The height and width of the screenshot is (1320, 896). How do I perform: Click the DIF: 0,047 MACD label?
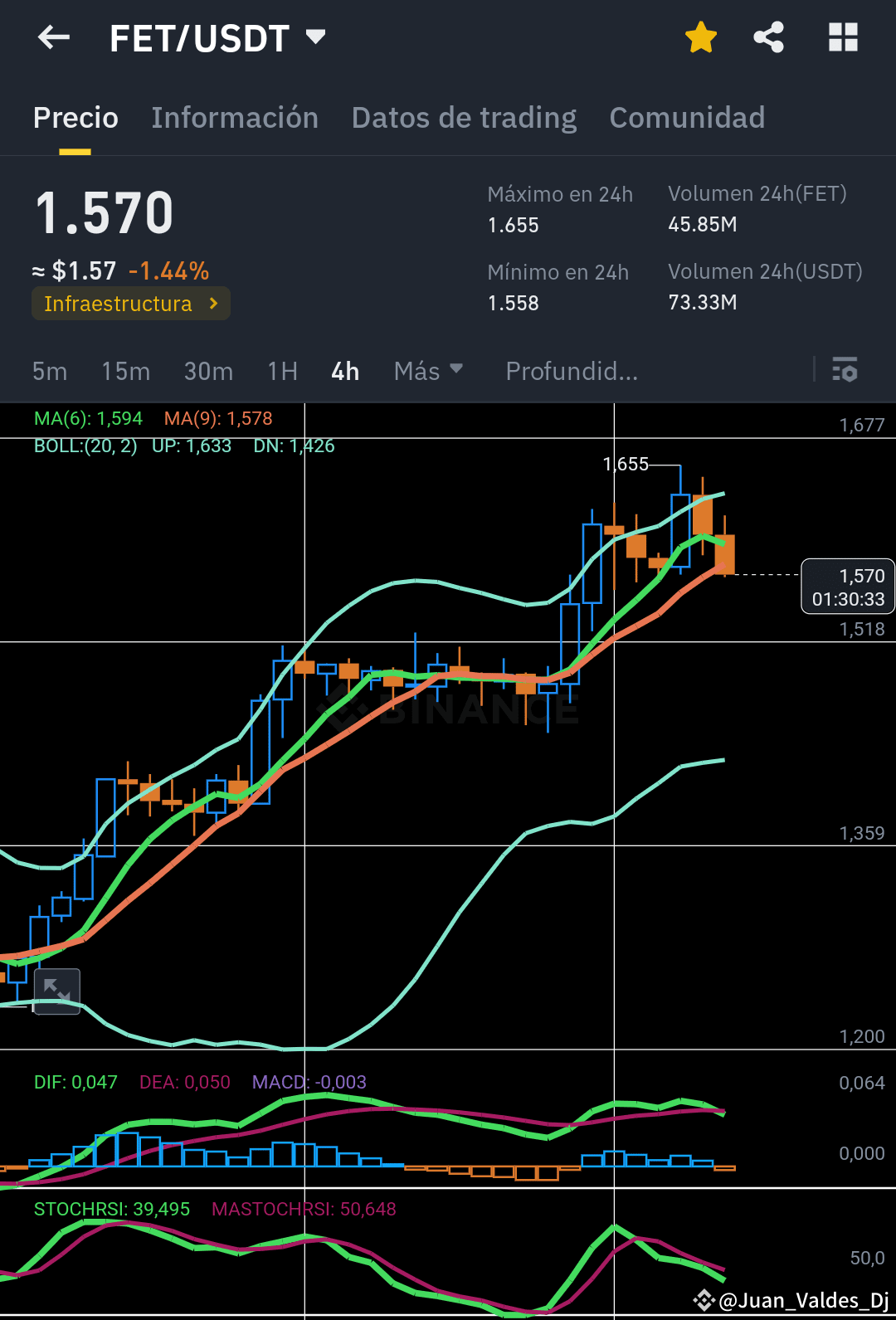point(75,1082)
